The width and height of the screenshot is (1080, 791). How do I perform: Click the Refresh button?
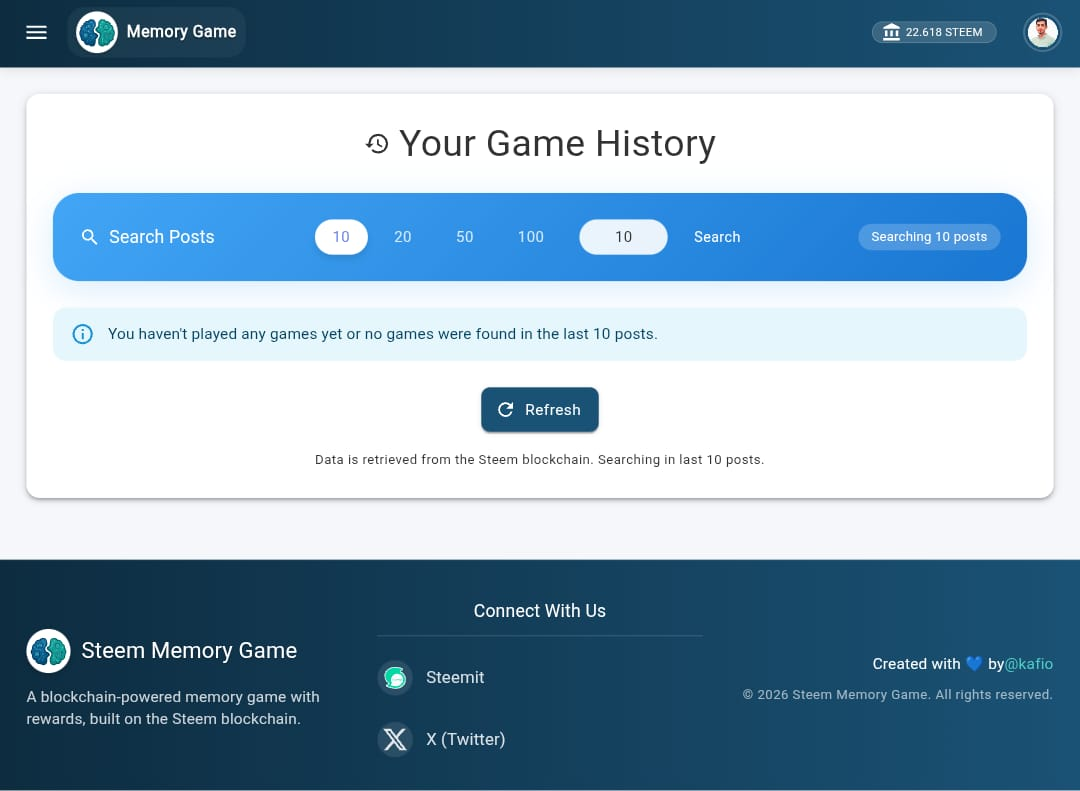[x=540, y=410]
